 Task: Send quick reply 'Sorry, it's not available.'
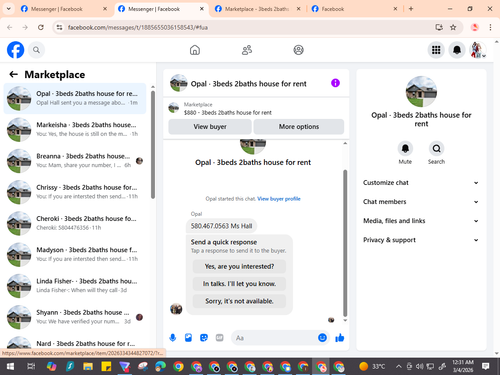point(239,301)
